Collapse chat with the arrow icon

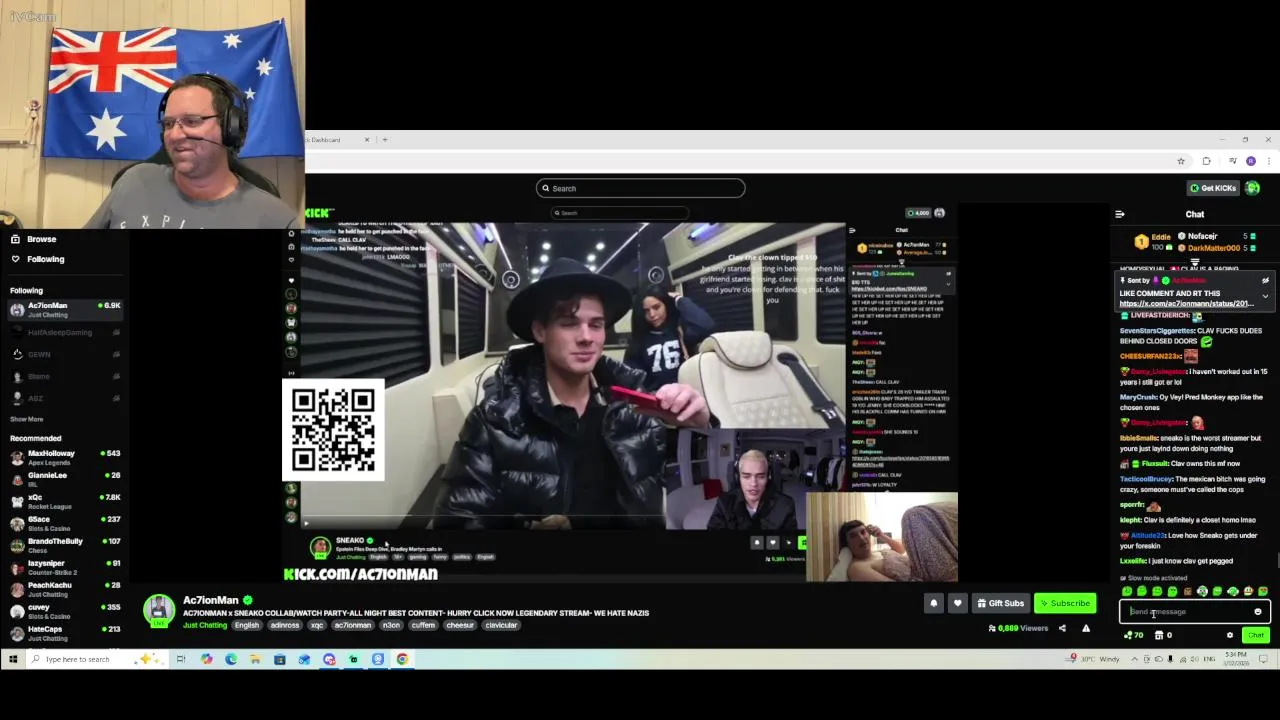[x=1120, y=214]
